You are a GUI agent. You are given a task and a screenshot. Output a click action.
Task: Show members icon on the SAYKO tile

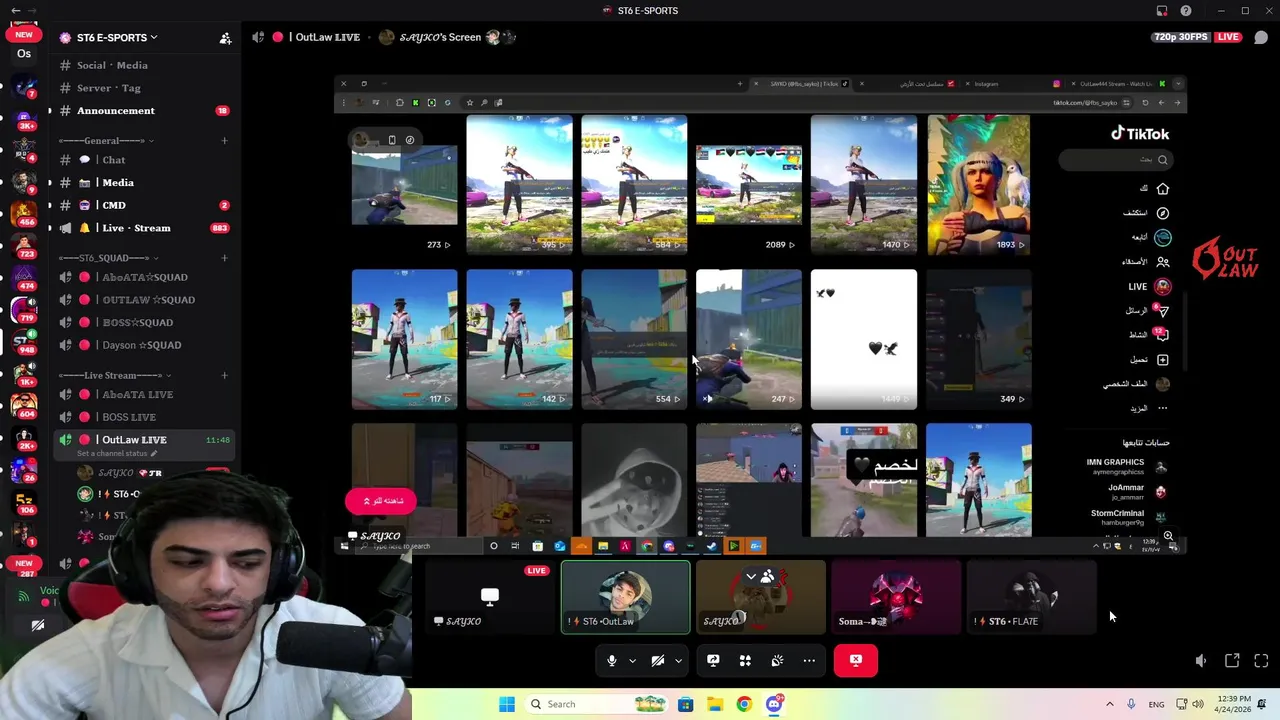(x=767, y=577)
